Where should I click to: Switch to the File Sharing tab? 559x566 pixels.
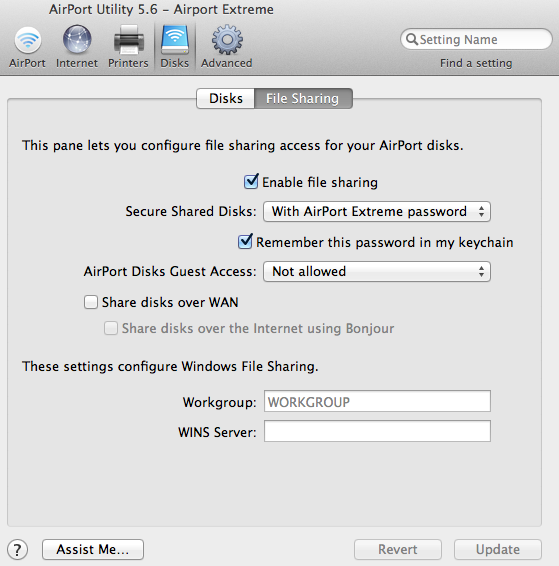point(303,98)
